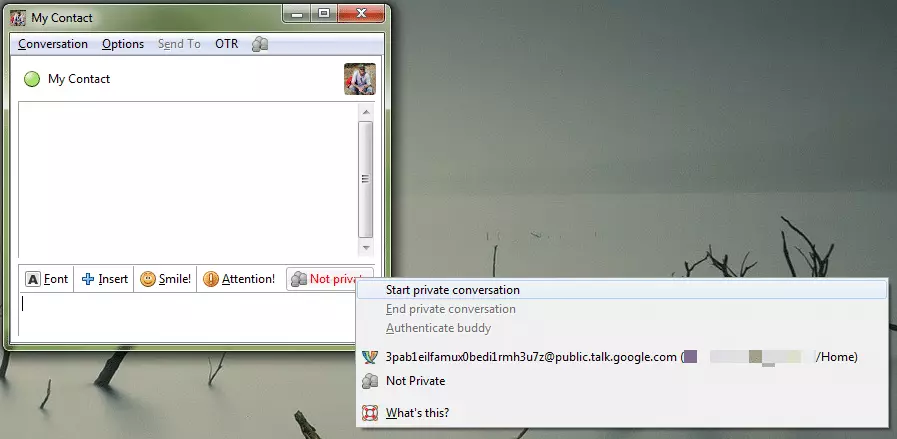Click the Pidgin icon in the title bar
Screen dimensions: 897x439
pyautogui.click(x=18, y=17)
